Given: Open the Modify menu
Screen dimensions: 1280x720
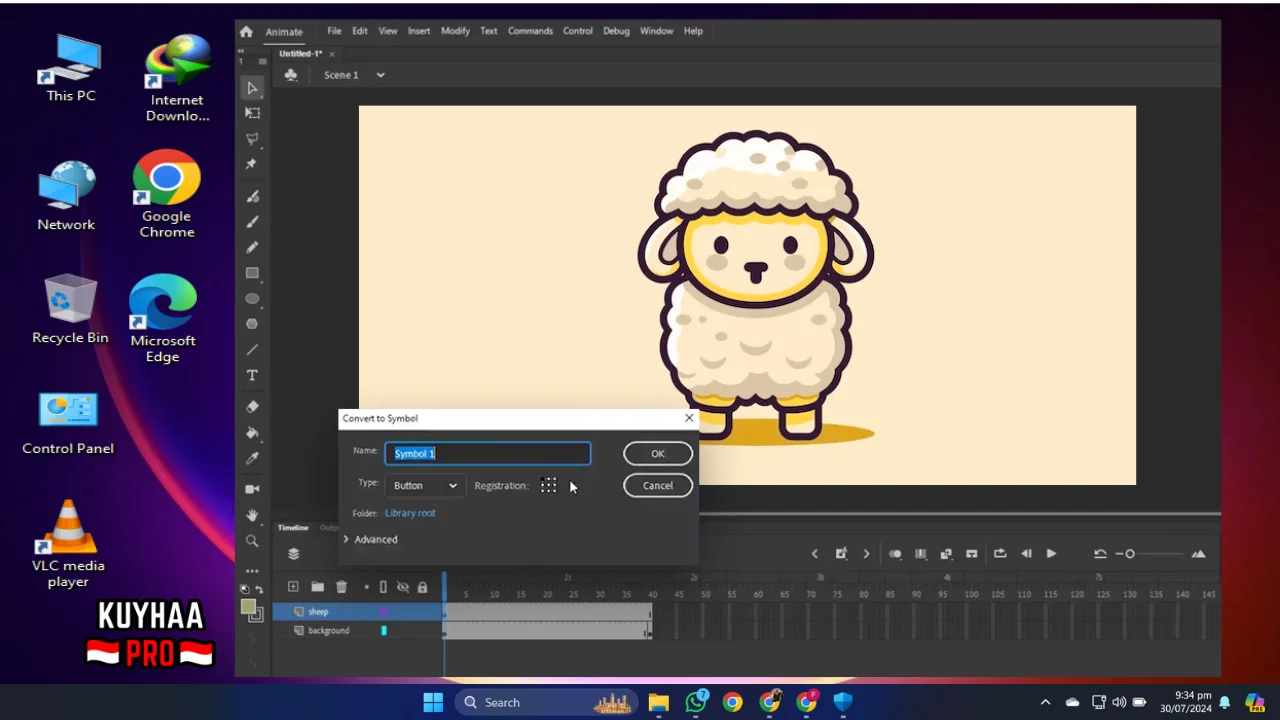Looking at the screenshot, I should (x=455, y=31).
